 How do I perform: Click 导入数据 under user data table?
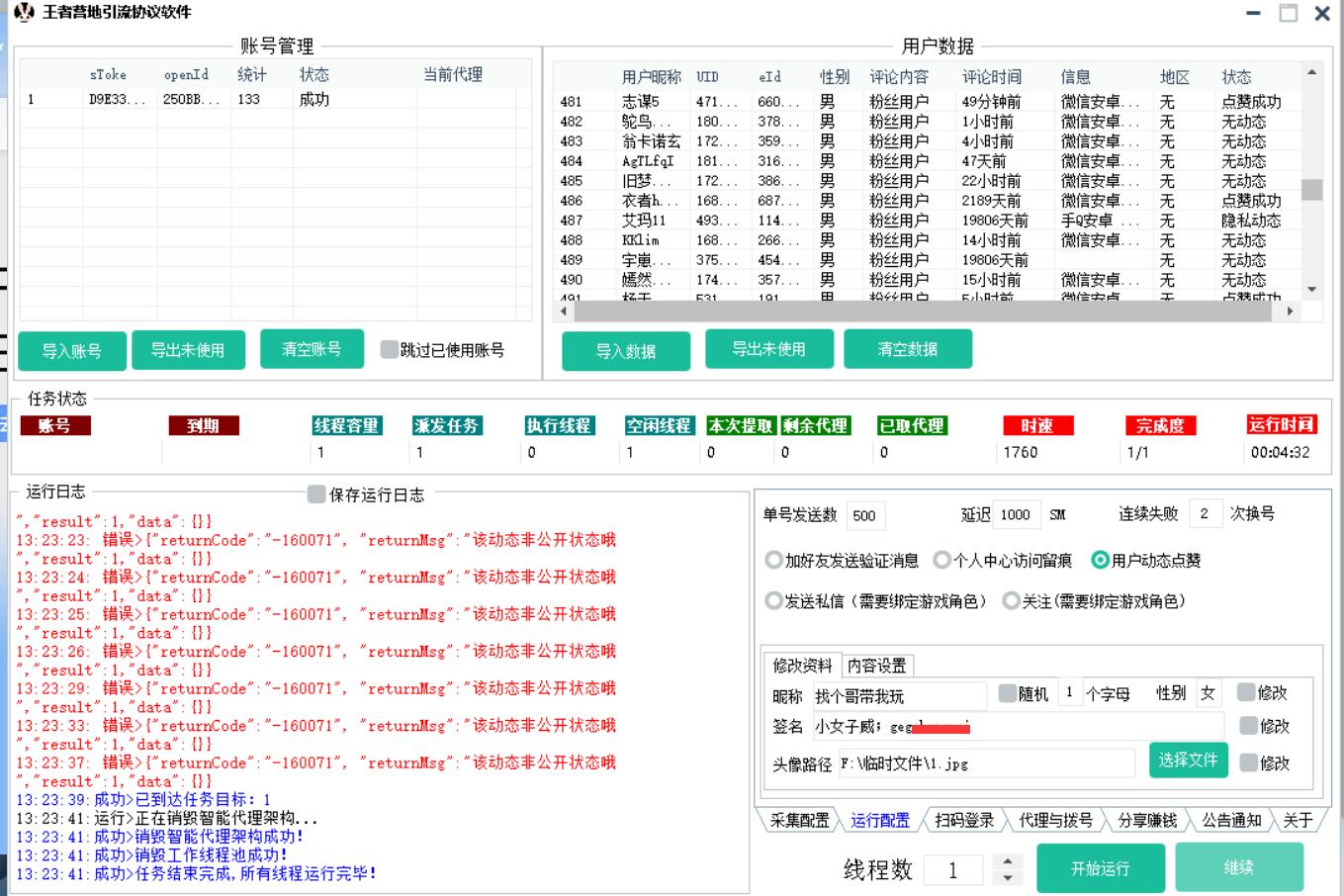(x=625, y=351)
